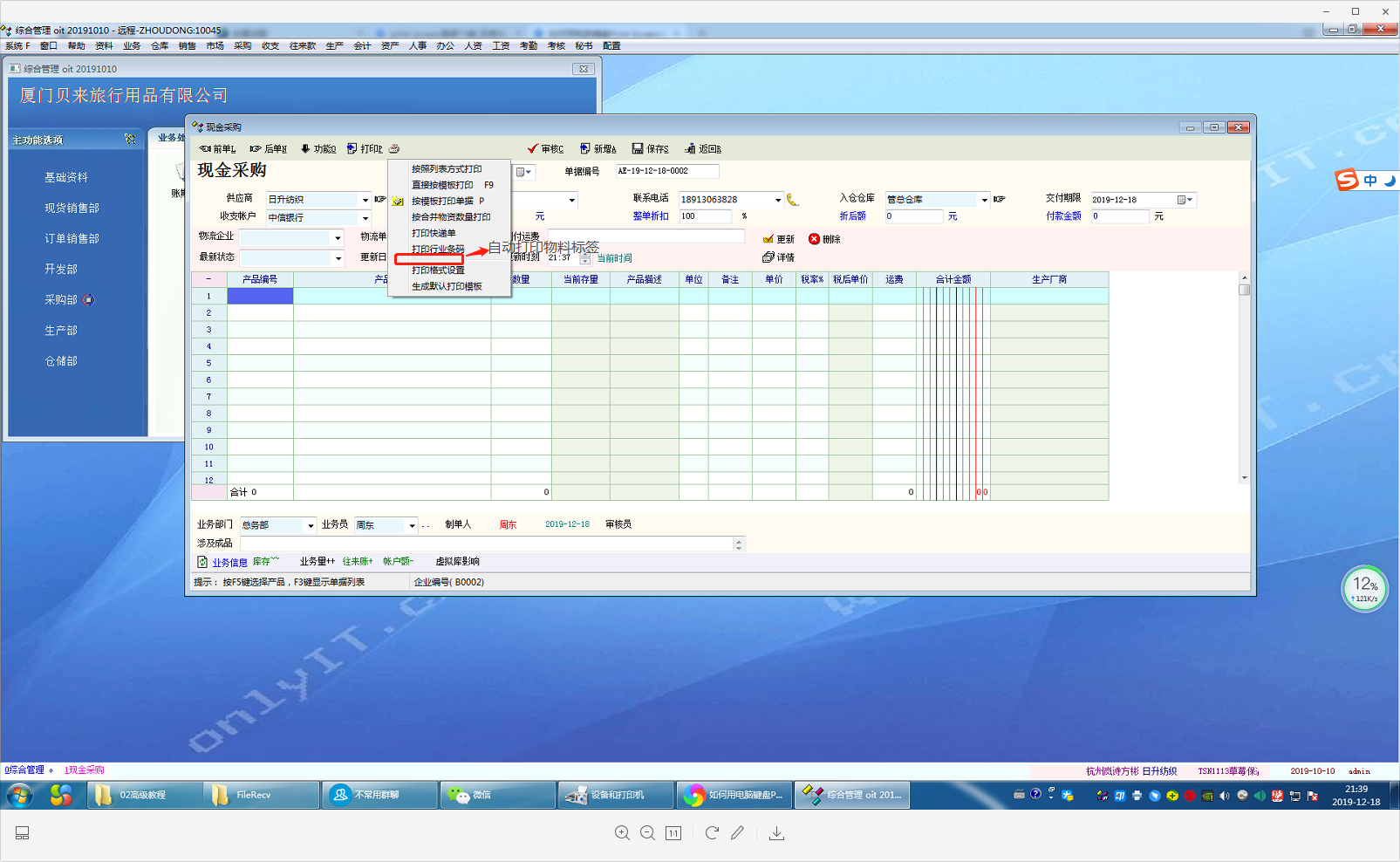
Task: Click the 更新 update button
Action: (x=779, y=239)
